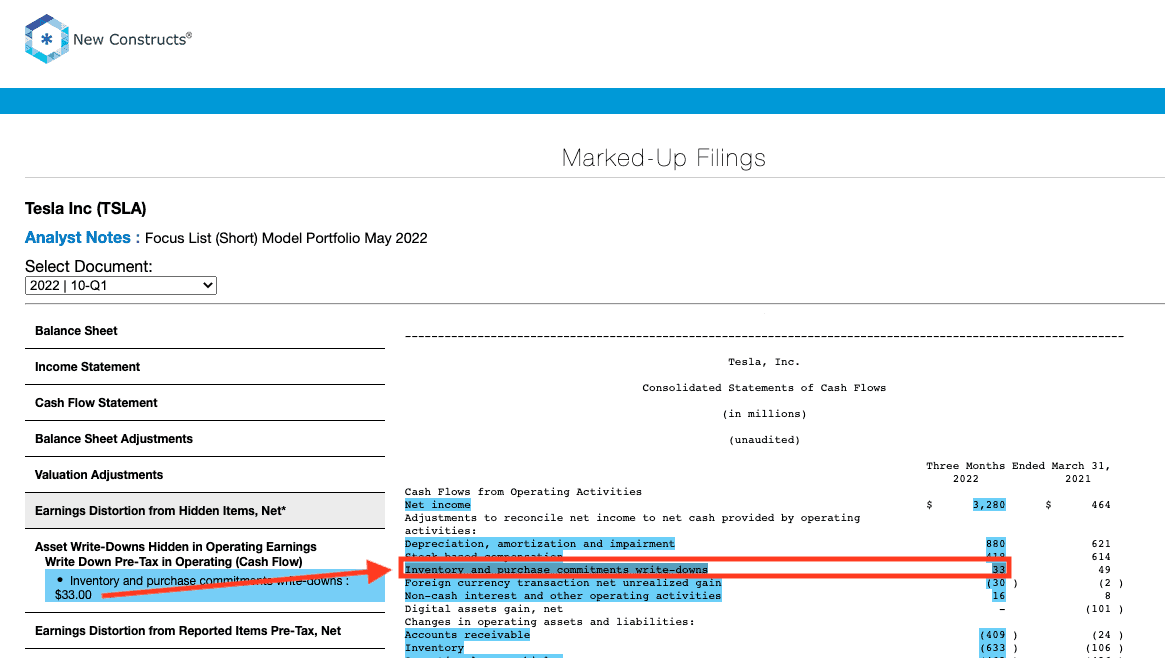The image size is (1165, 658).
Task: Click the Marked-Up Filings page title
Action: pos(663,158)
